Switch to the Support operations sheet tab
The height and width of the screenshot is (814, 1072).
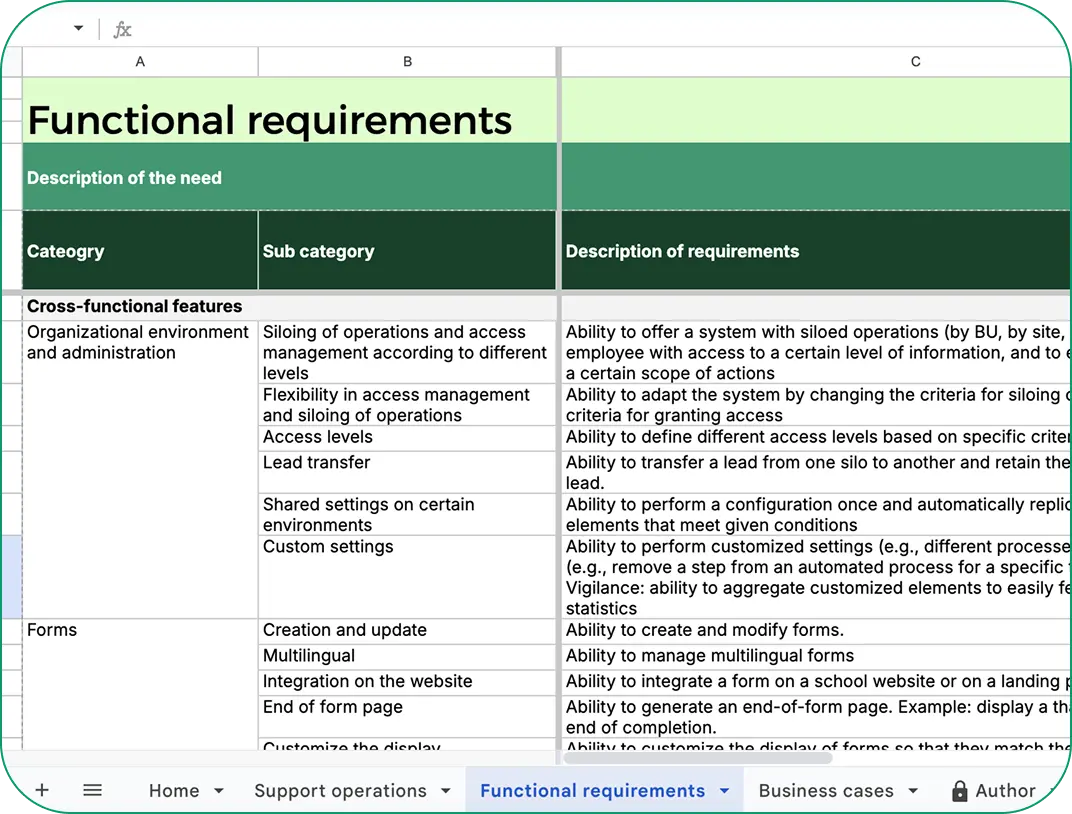click(x=340, y=791)
